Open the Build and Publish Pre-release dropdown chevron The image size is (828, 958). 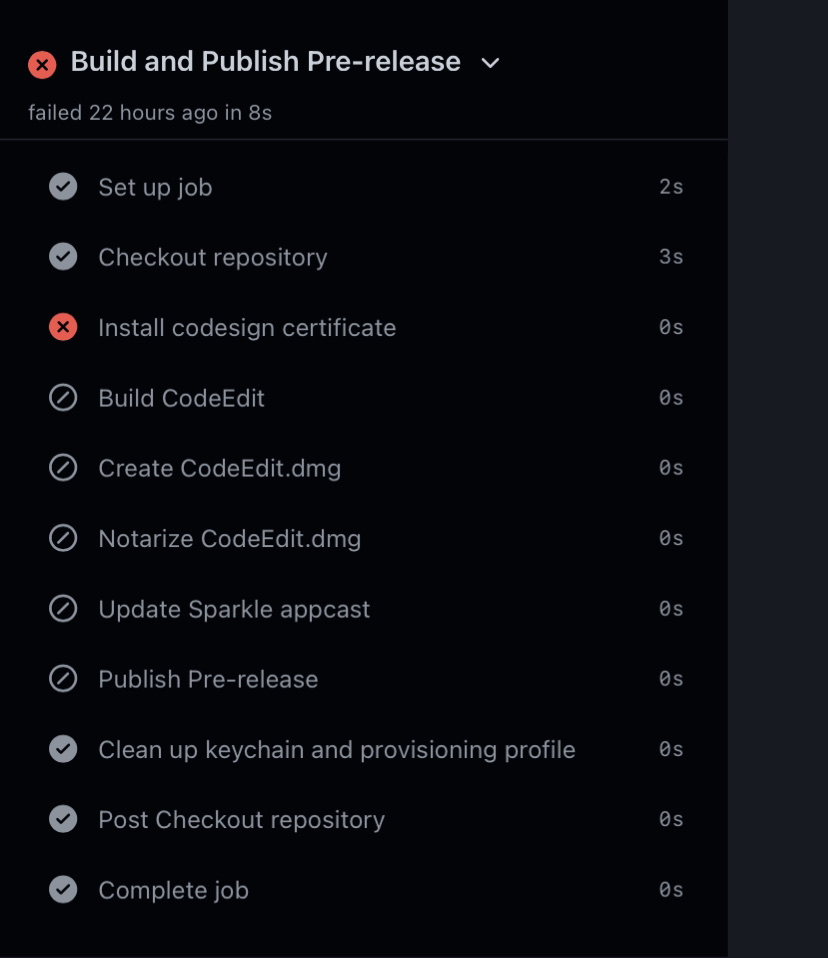tap(489, 64)
